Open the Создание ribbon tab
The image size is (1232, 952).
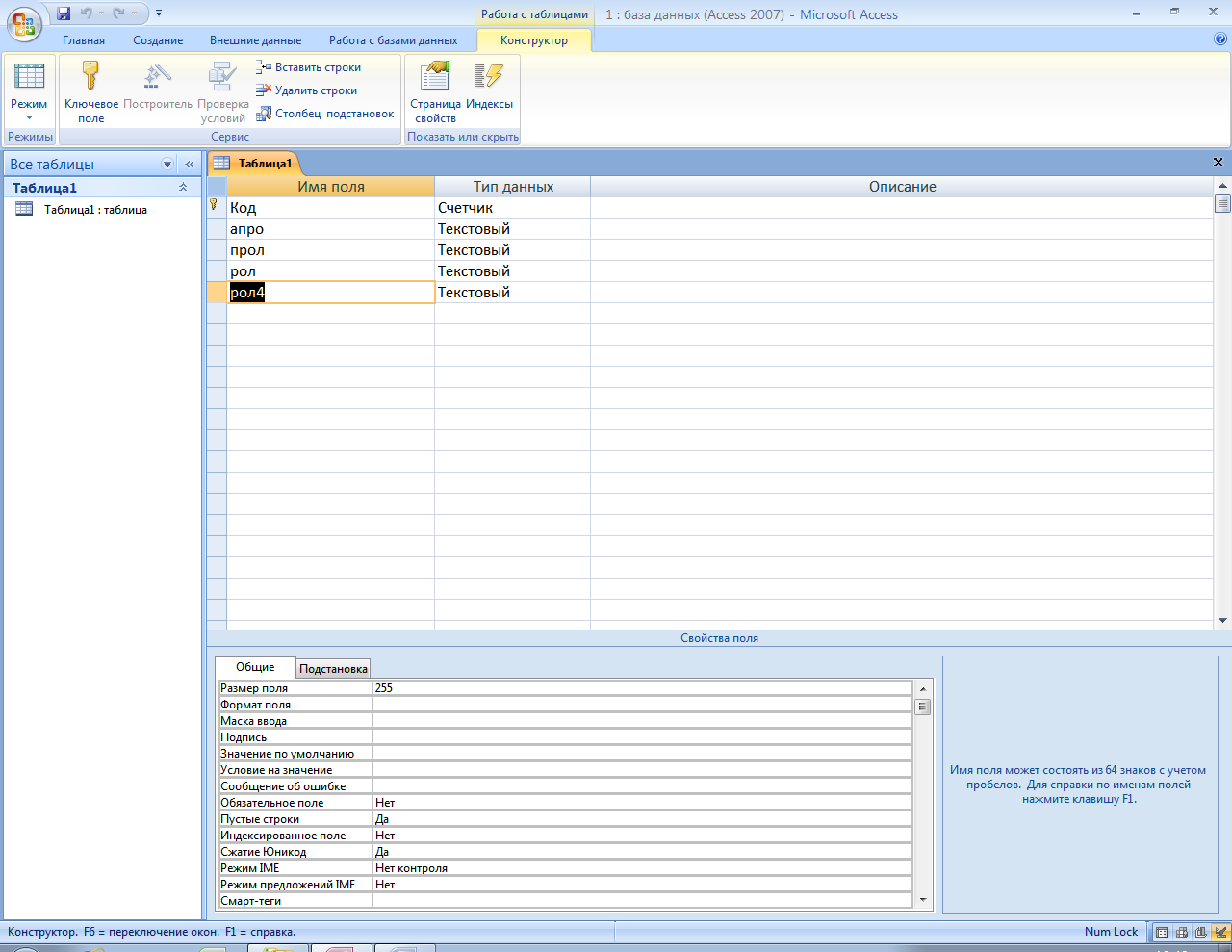[x=158, y=40]
